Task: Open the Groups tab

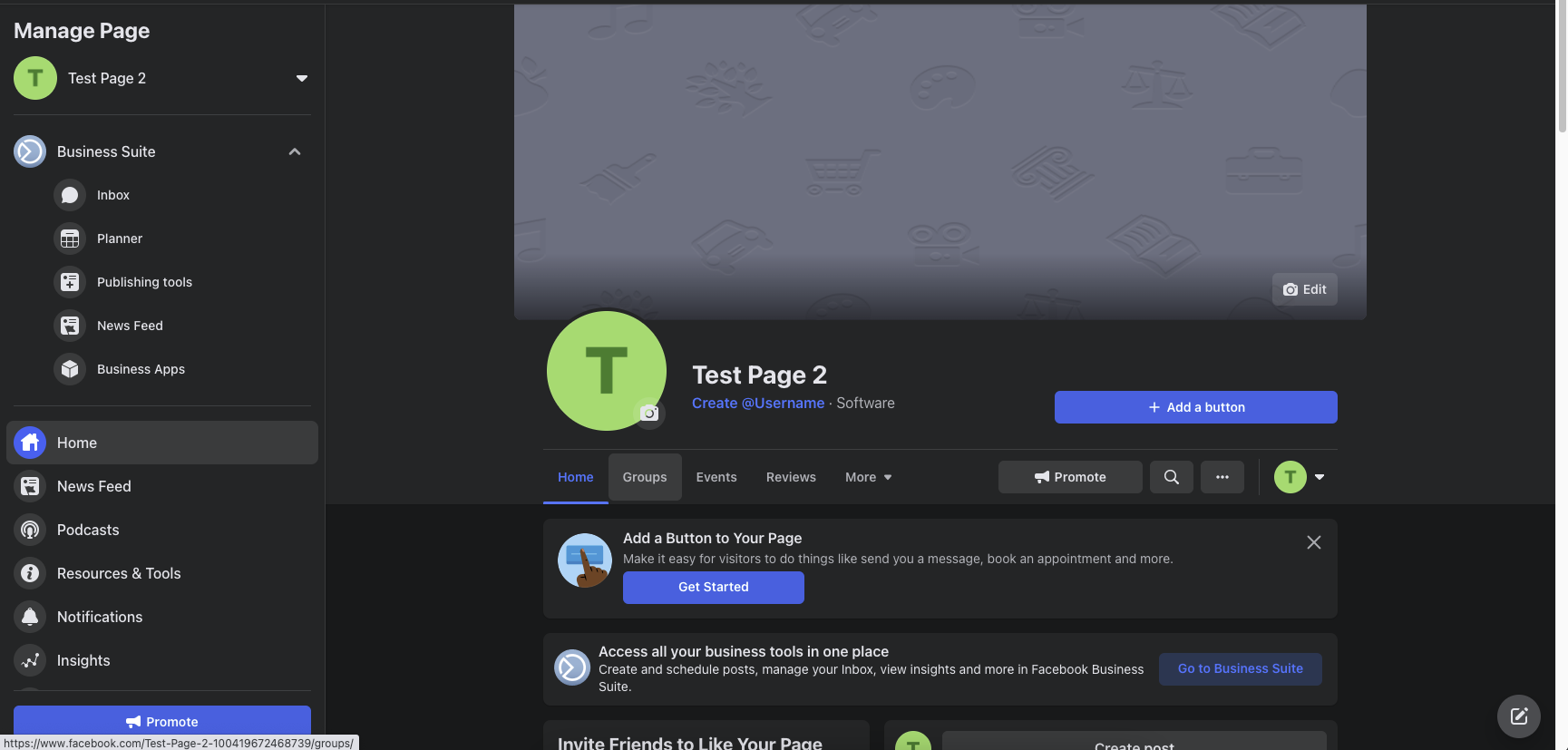Action: coord(645,477)
